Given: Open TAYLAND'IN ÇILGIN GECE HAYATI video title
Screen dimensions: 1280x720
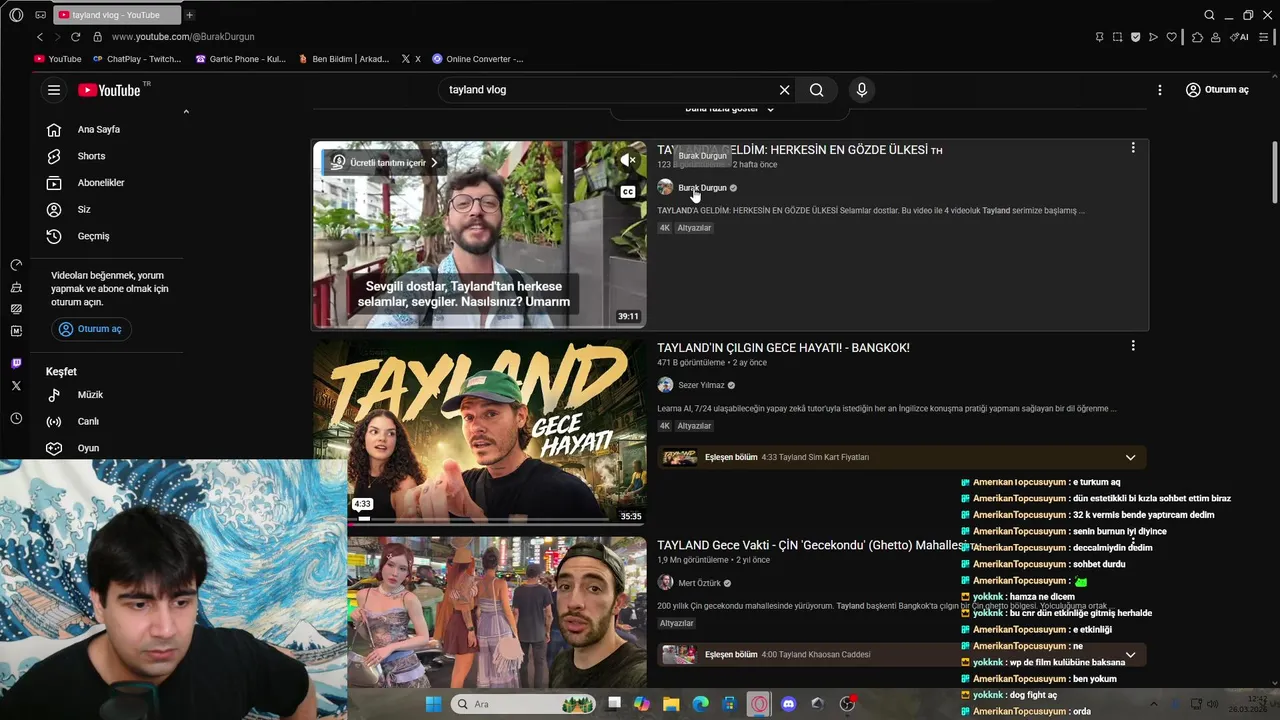Looking at the screenshot, I should pyautogui.click(x=783, y=348).
